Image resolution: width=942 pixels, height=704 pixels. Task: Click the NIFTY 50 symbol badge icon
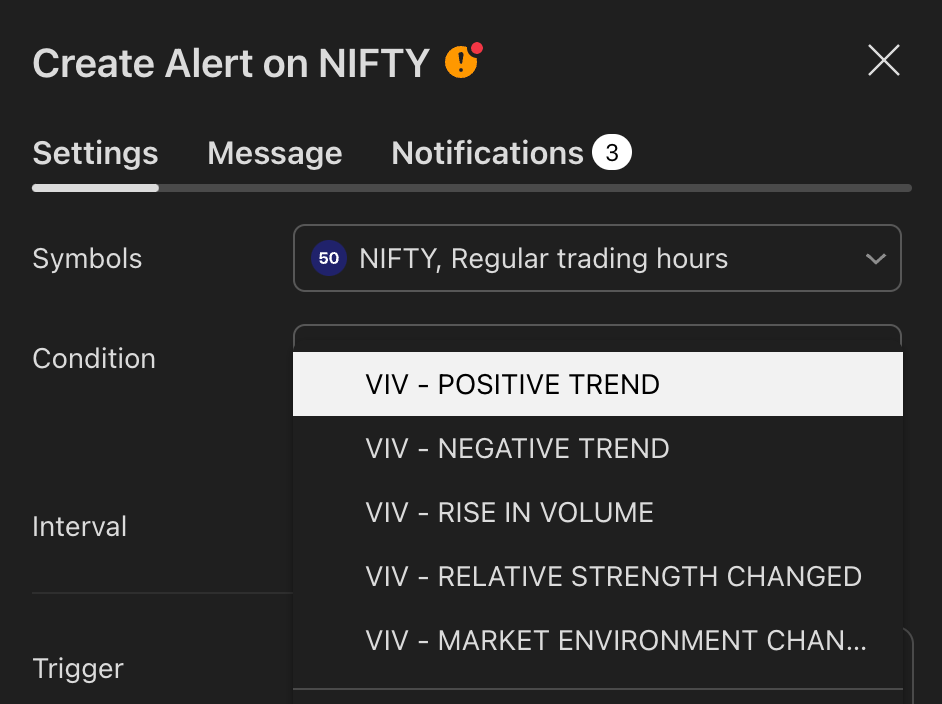pyautogui.click(x=328, y=258)
